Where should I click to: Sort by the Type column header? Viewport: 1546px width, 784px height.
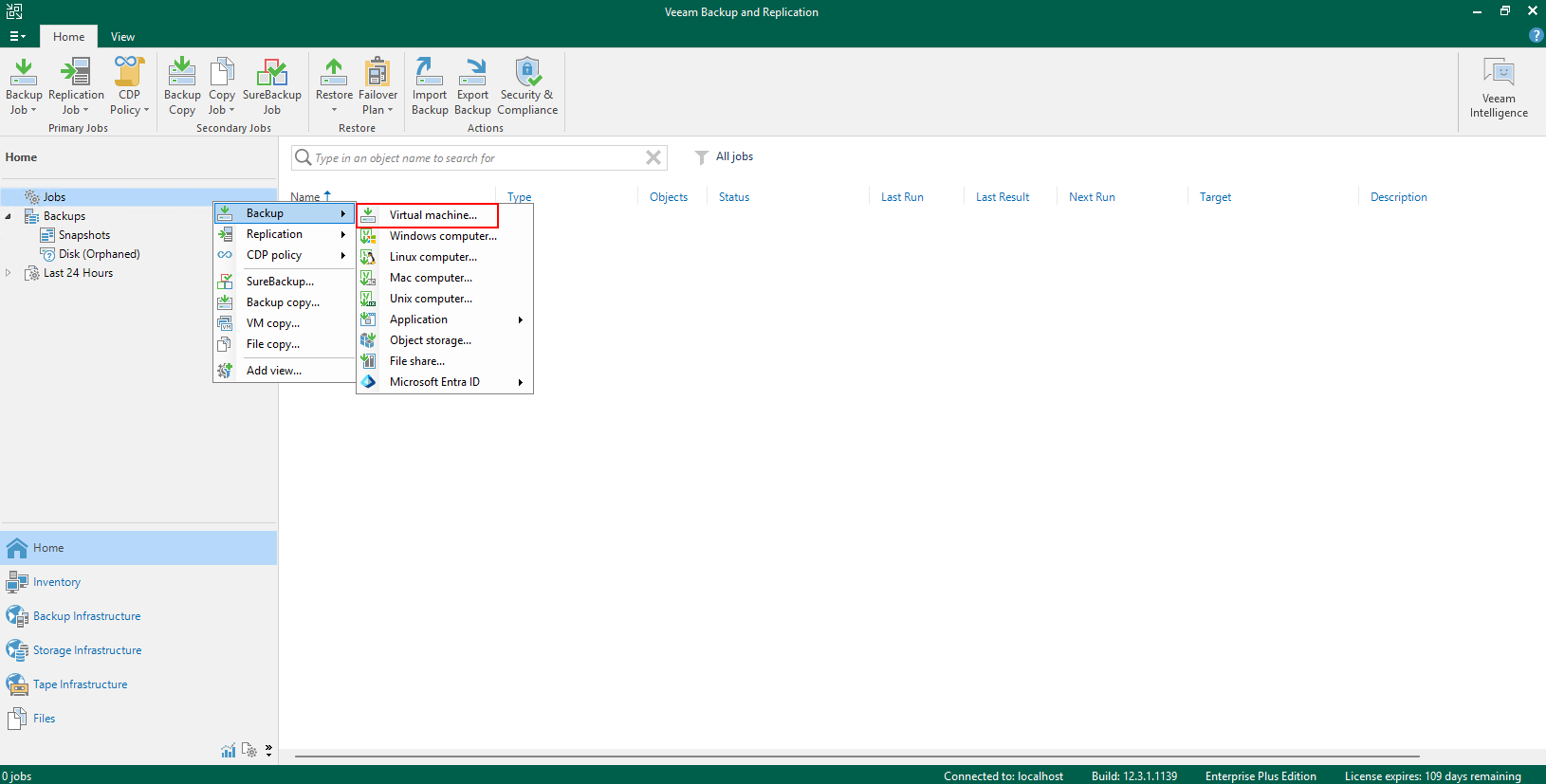pos(519,197)
